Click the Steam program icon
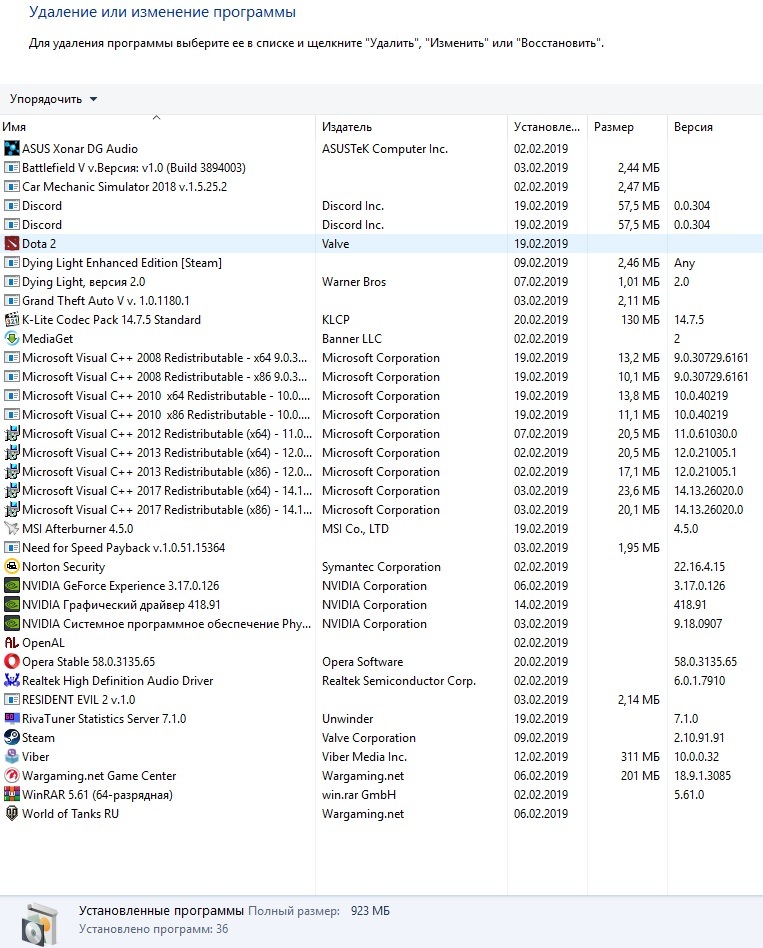 12,738
